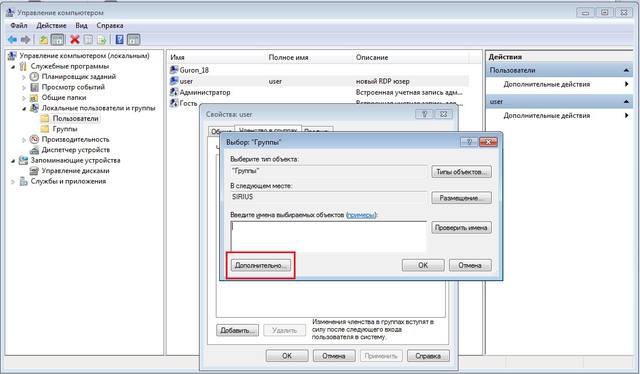The height and width of the screenshot is (374, 640).
Task: Open the примеры link
Action: click(x=360, y=215)
